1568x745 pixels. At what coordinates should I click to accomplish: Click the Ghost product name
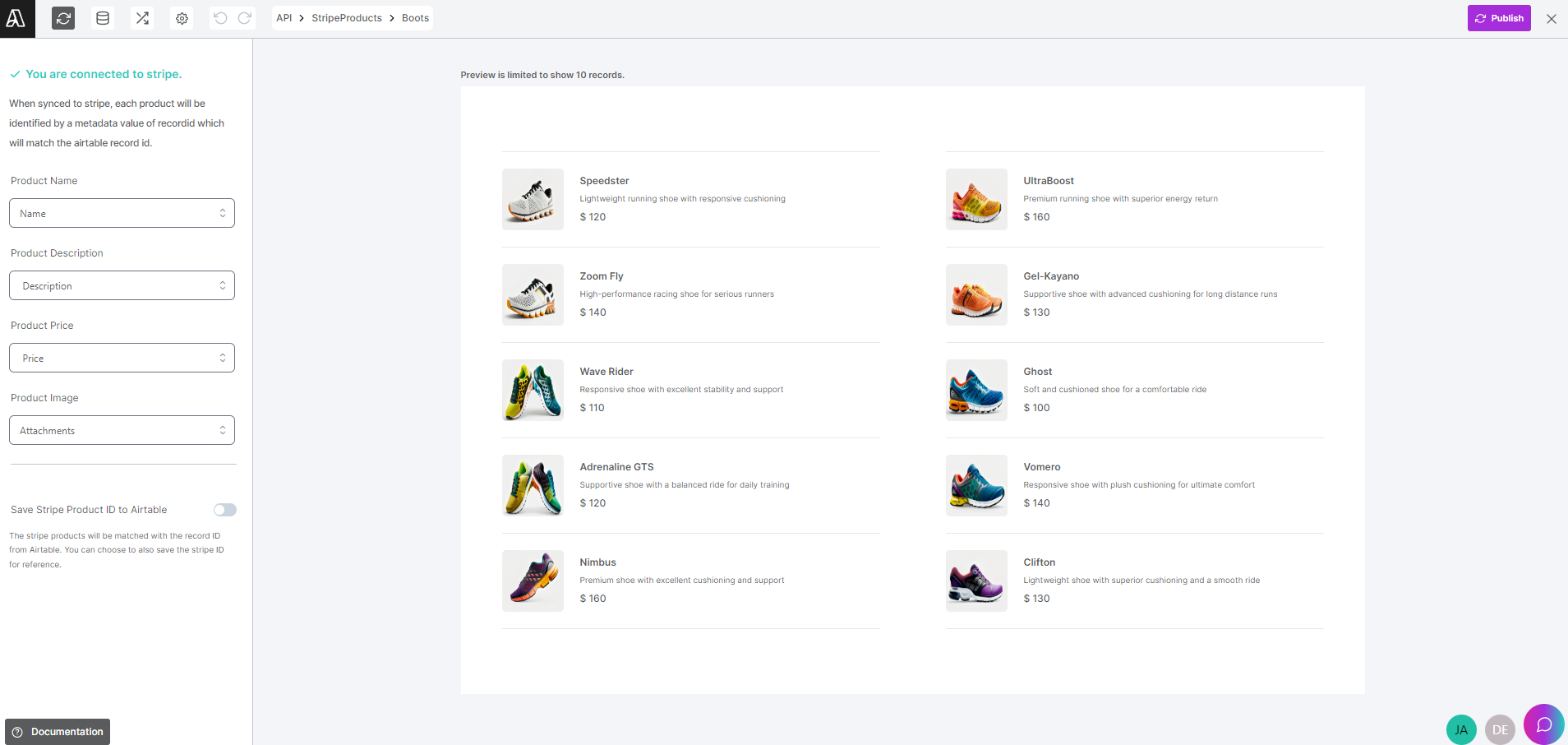(x=1038, y=372)
